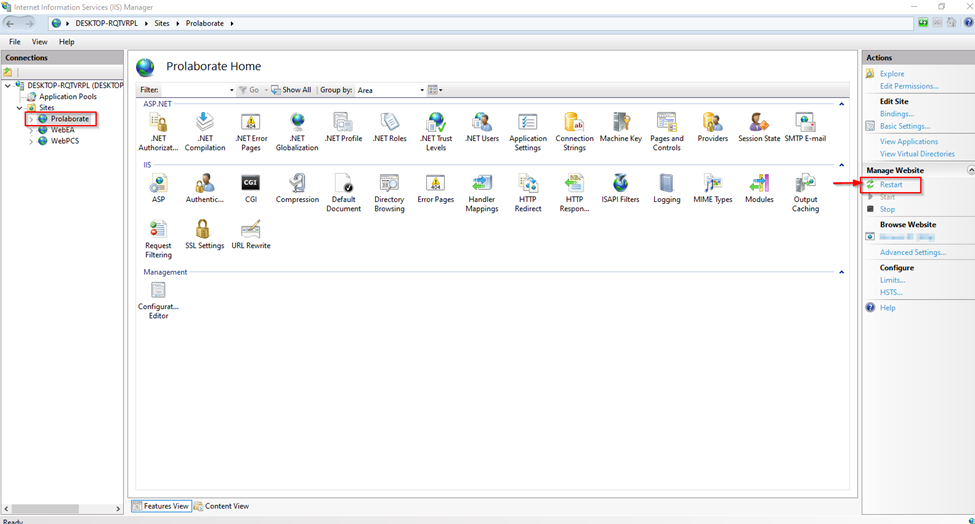This screenshot has height=524, width=975.
Task: Collapse the IIS group section
Action: (841, 165)
